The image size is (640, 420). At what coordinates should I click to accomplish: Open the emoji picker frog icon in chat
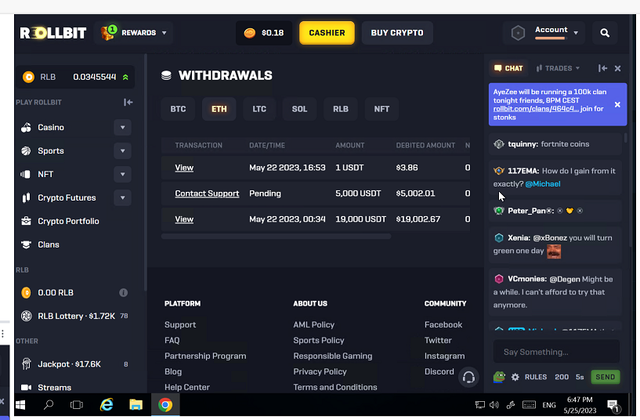499,377
